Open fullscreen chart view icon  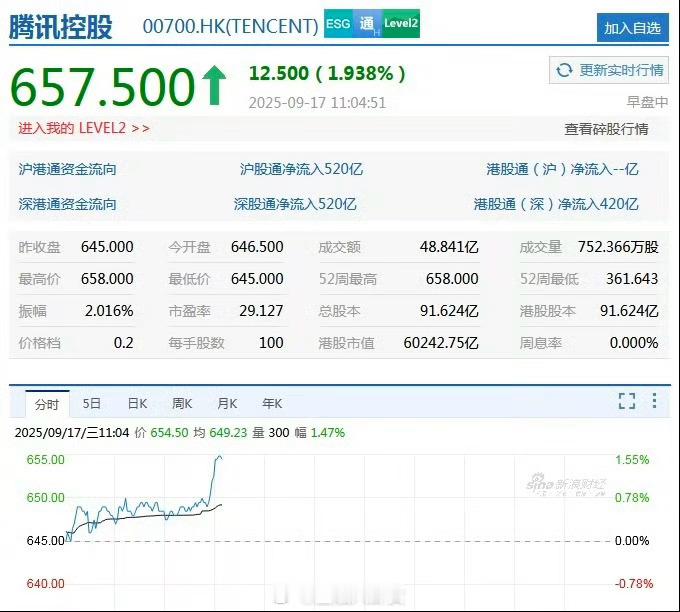point(627,401)
